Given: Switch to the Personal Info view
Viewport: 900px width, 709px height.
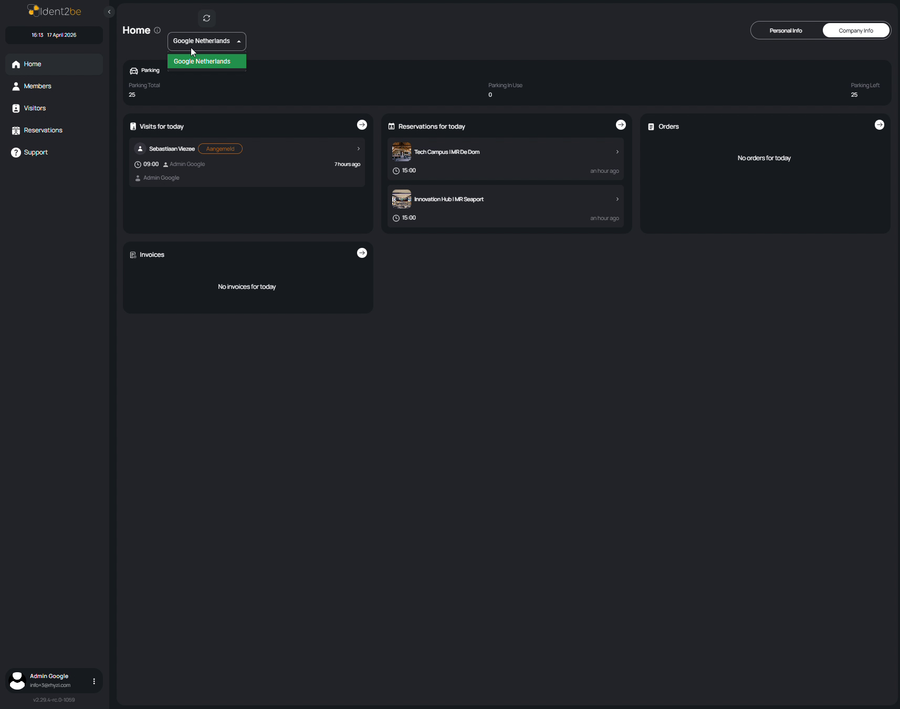Looking at the screenshot, I should click(x=785, y=31).
